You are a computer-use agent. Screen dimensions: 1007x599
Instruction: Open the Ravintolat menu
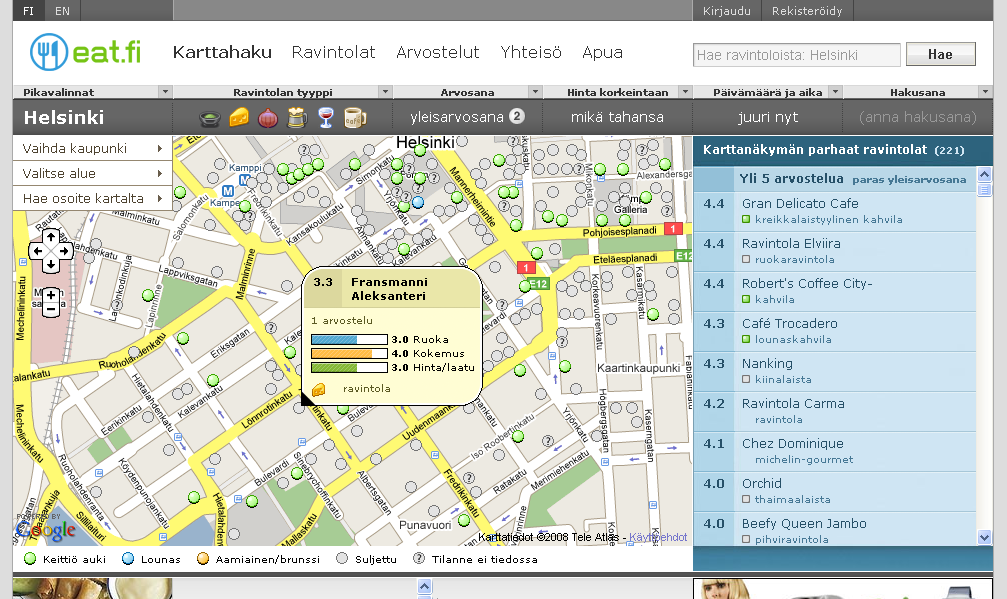[x=333, y=52]
